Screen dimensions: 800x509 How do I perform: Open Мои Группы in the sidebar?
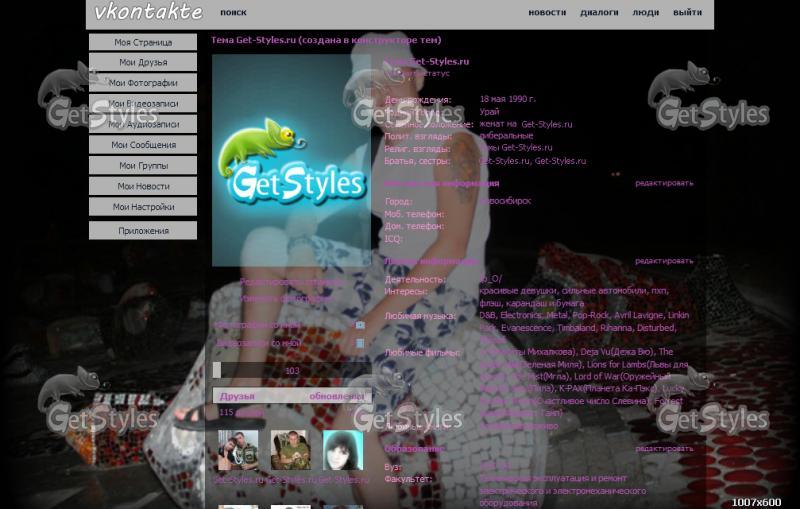click(143, 166)
